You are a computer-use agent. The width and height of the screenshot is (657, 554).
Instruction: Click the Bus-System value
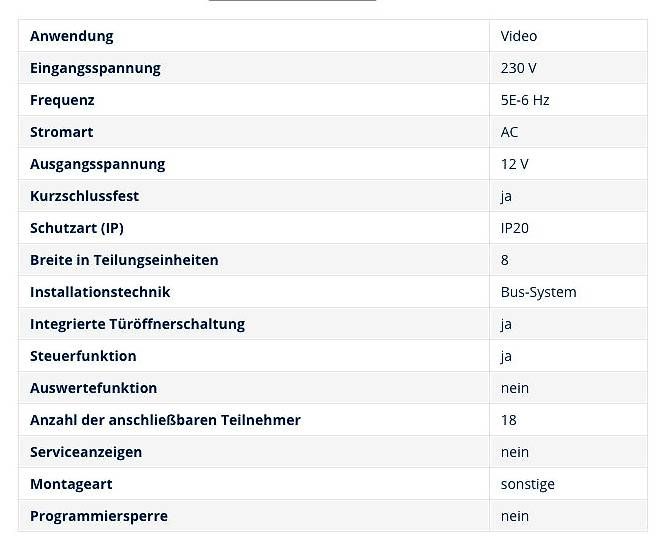tap(538, 292)
